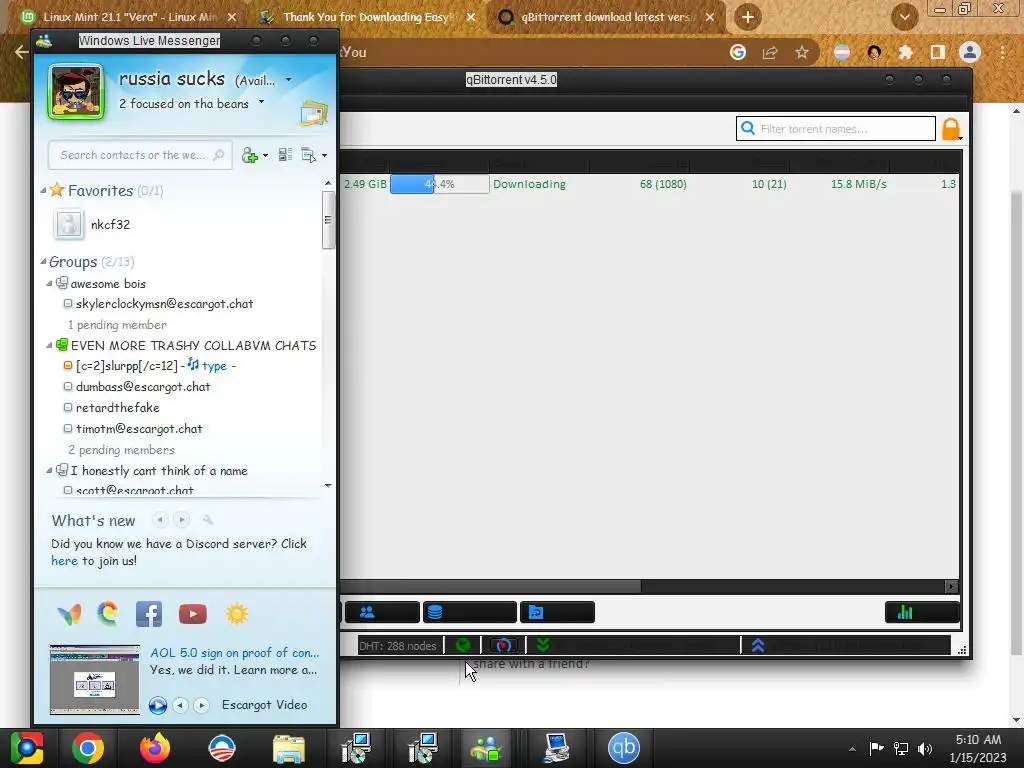Open a new Chrome tab
This screenshot has height=768, width=1024.
[x=748, y=17]
